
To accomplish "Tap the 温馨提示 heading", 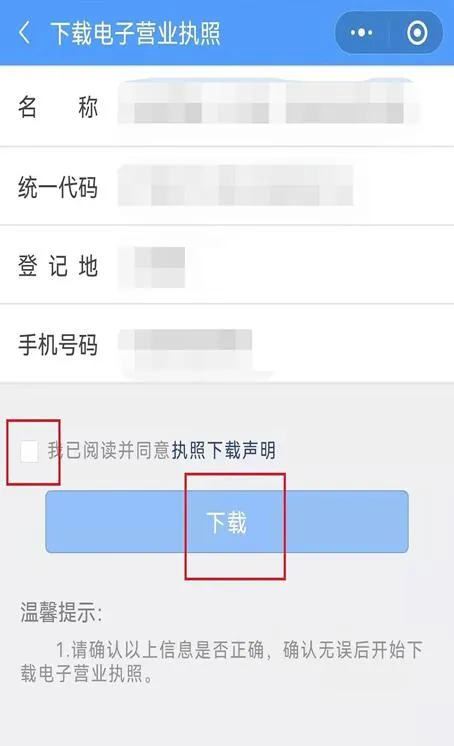I will [x=61, y=612].
